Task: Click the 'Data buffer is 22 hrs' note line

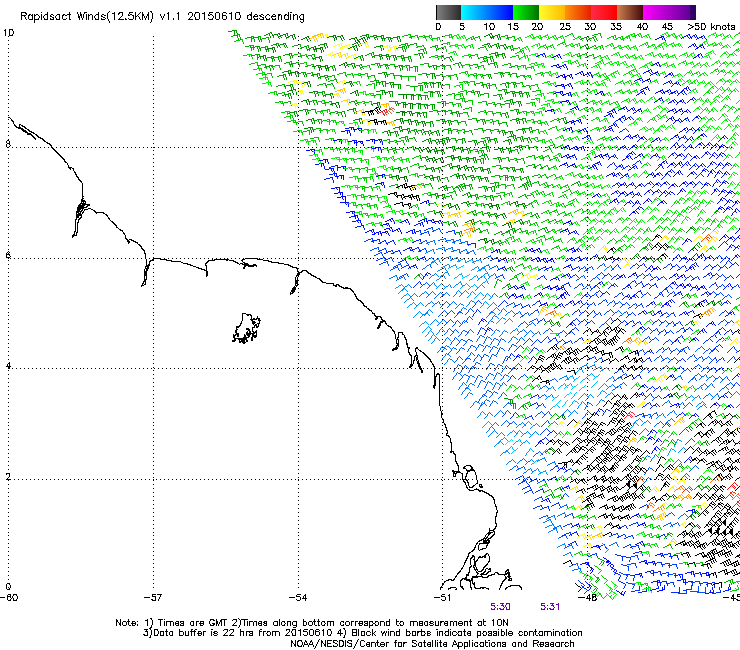Action: tap(362, 633)
